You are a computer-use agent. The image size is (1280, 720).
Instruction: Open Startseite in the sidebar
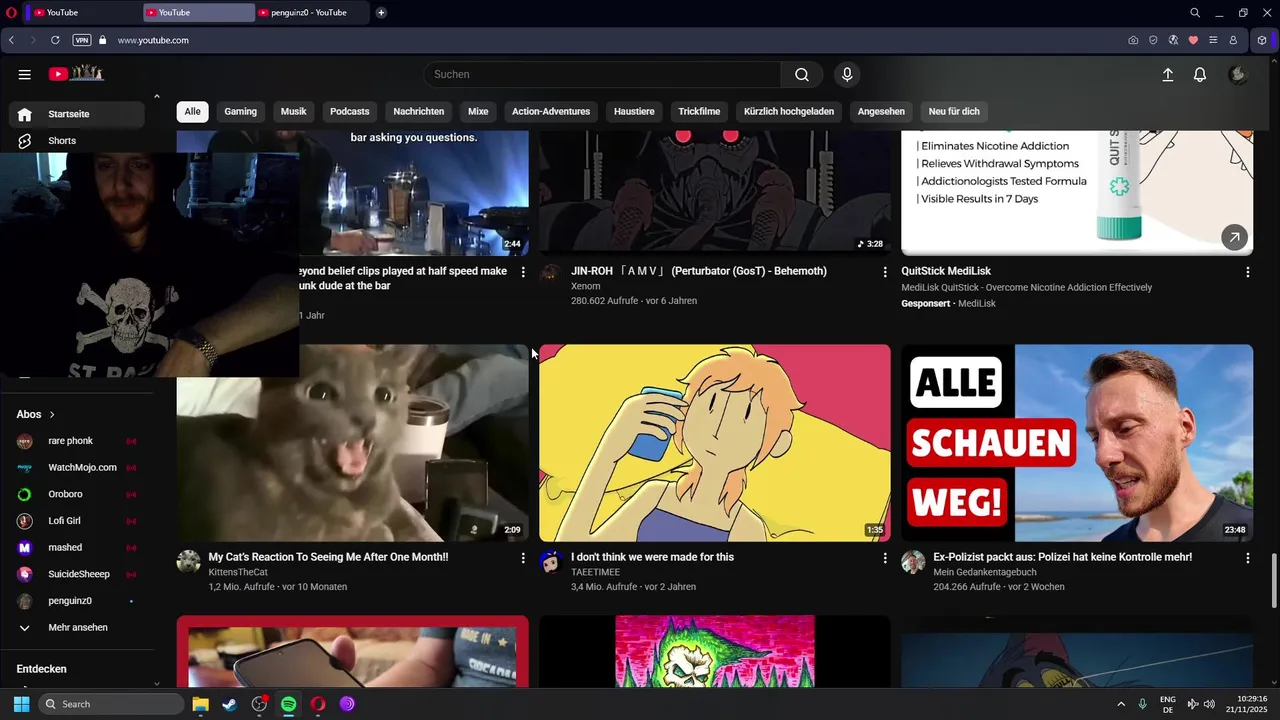[x=78, y=114]
